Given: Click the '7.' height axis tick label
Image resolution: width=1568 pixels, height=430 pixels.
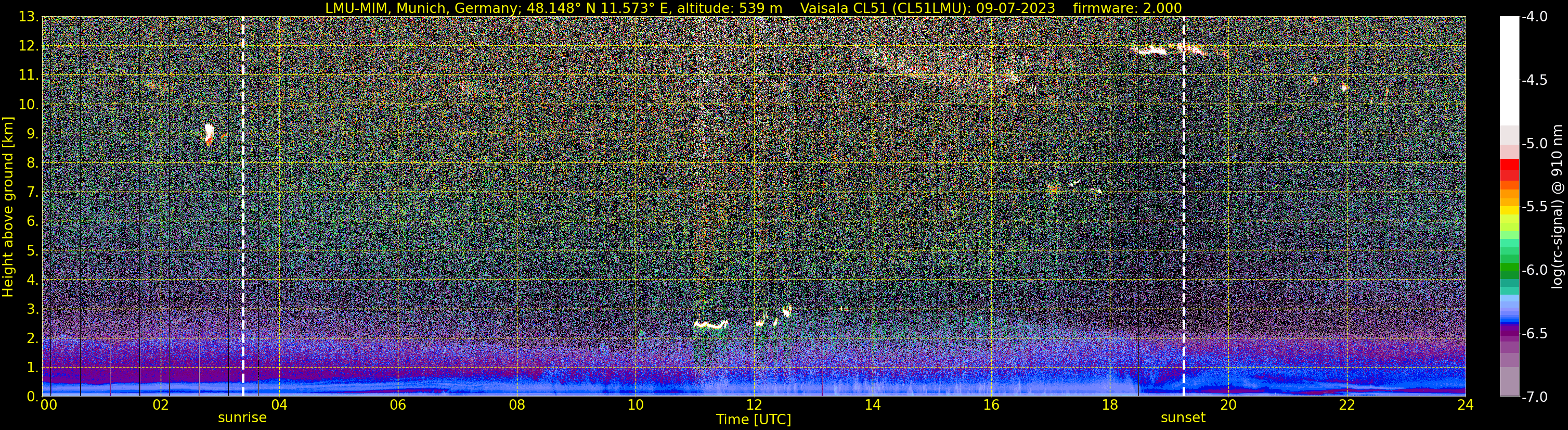Looking at the screenshot, I should pyautogui.click(x=32, y=193).
